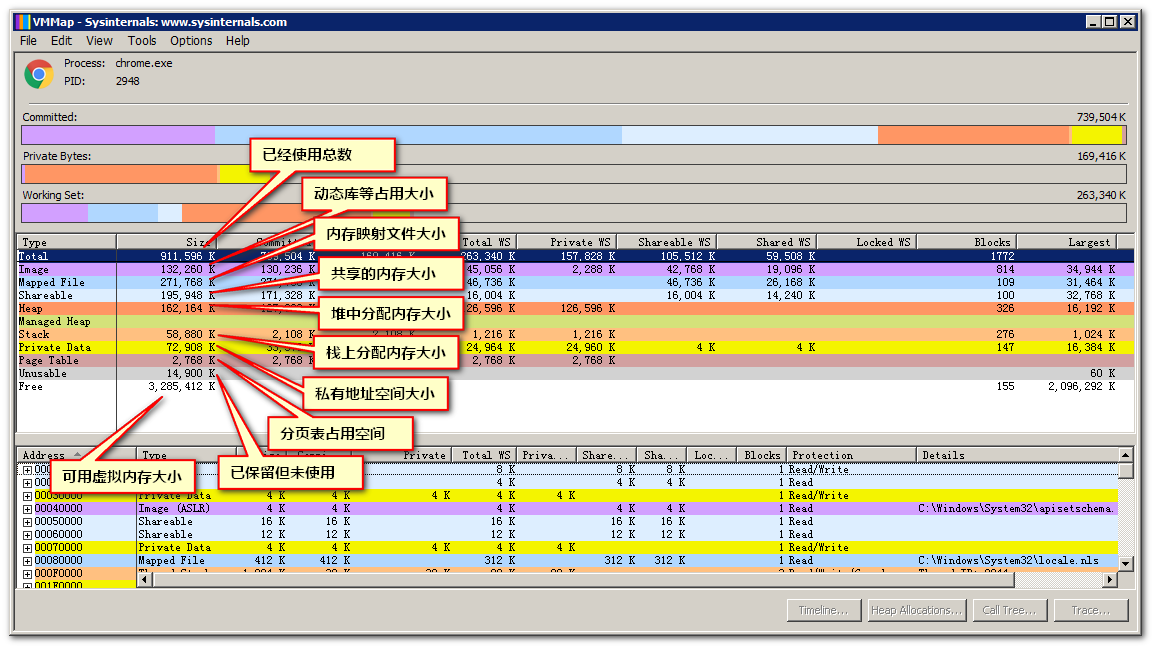
Task: Expand the 00070000 address row
Action: [x=27, y=548]
